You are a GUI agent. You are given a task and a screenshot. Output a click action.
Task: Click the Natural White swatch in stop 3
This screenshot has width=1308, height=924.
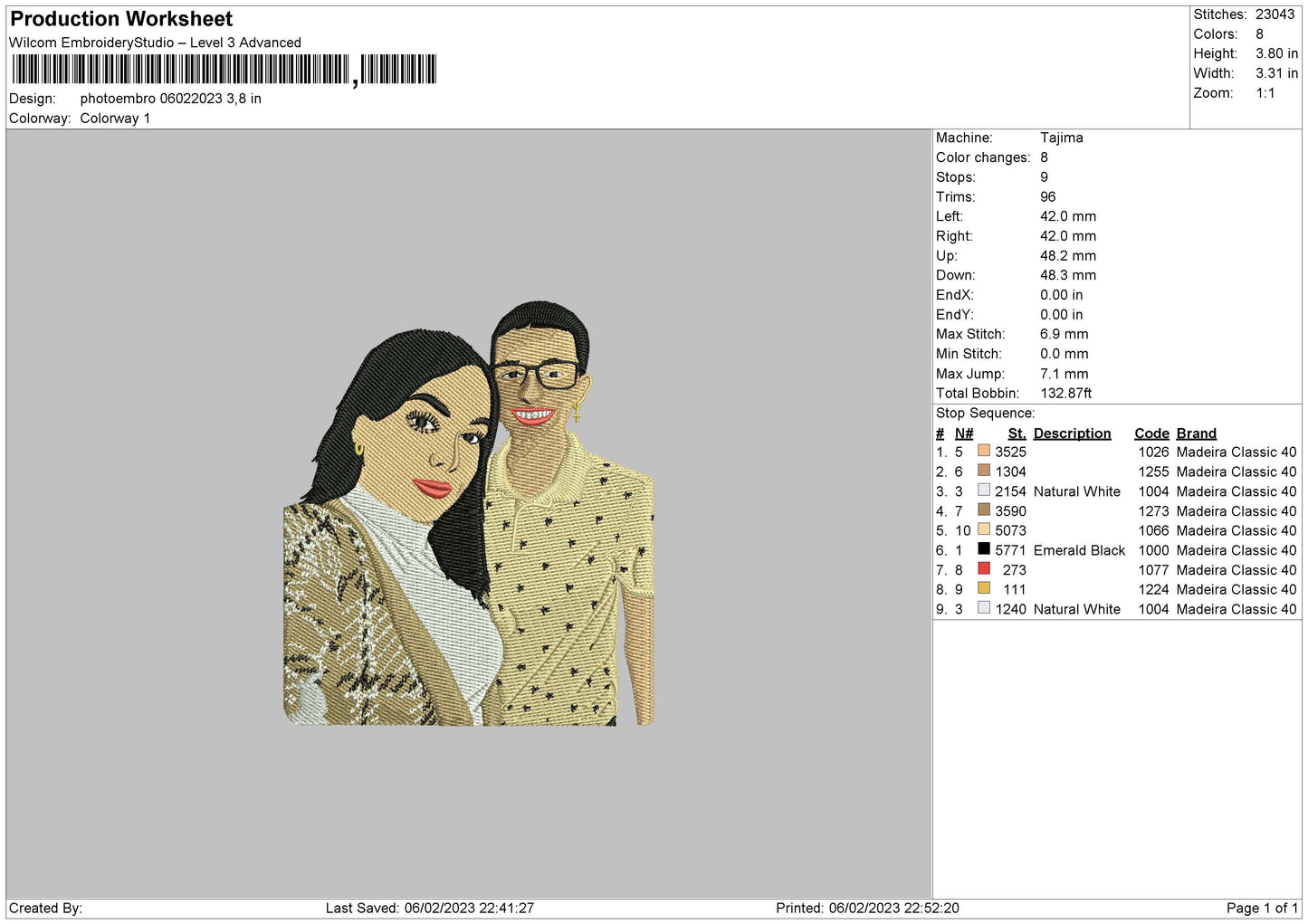coord(984,491)
